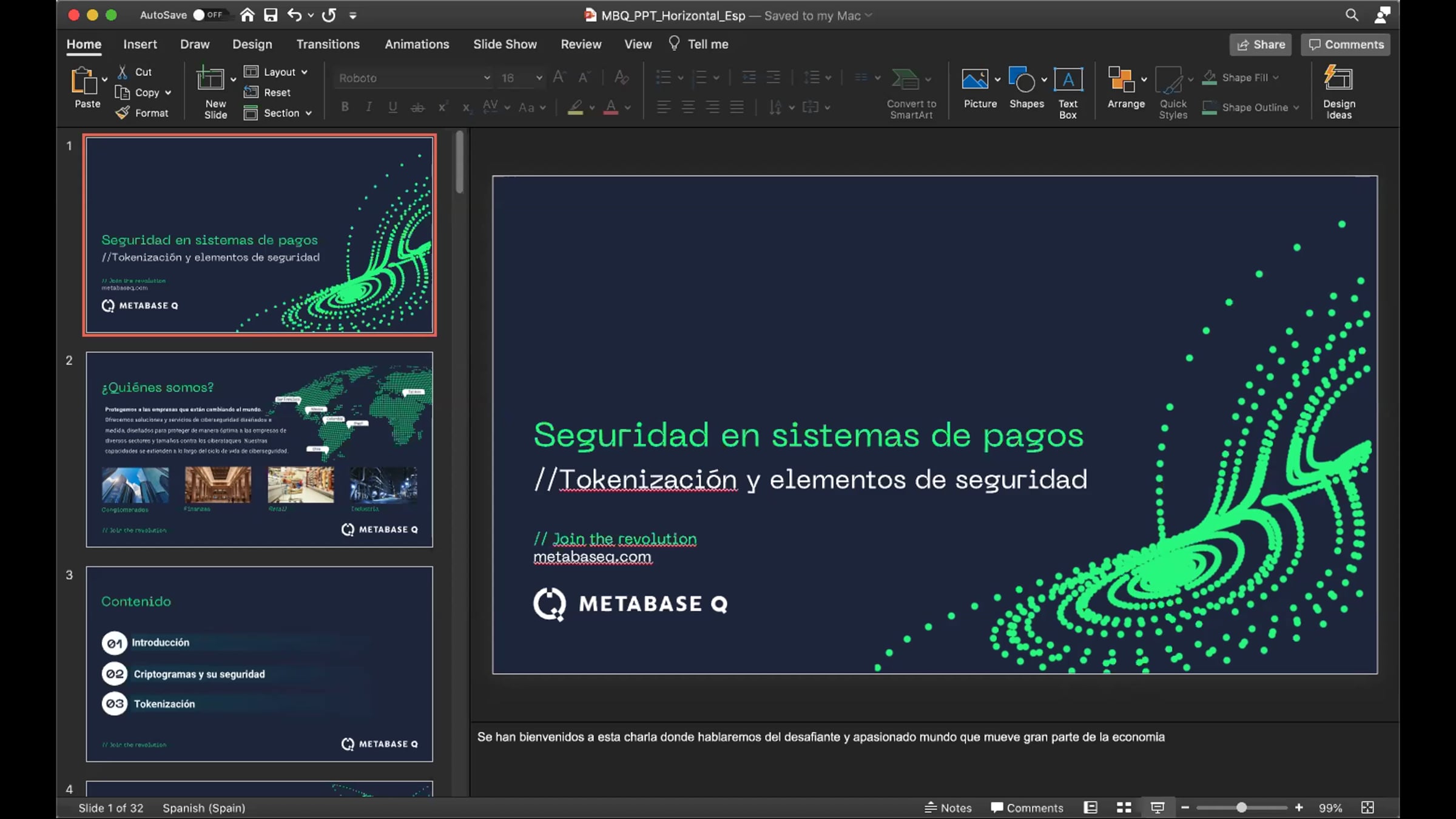This screenshot has height=819, width=1456.
Task: Toggle italic formatting
Action: (368, 107)
